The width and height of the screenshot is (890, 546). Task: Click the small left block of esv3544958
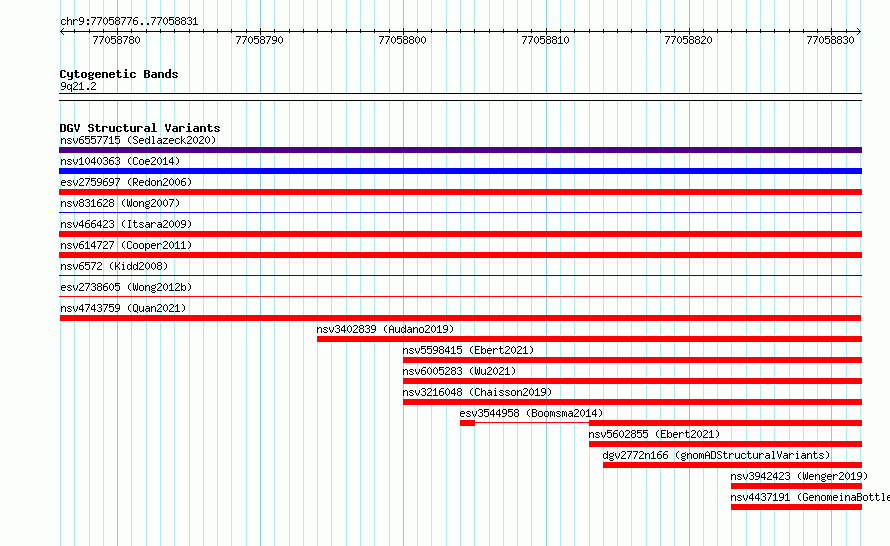pos(467,423)
